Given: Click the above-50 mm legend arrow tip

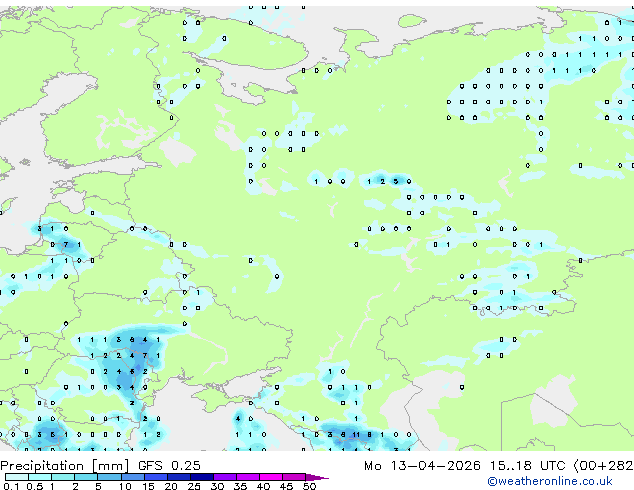Looking at the screenshot, I should click(x=317, y=477).
